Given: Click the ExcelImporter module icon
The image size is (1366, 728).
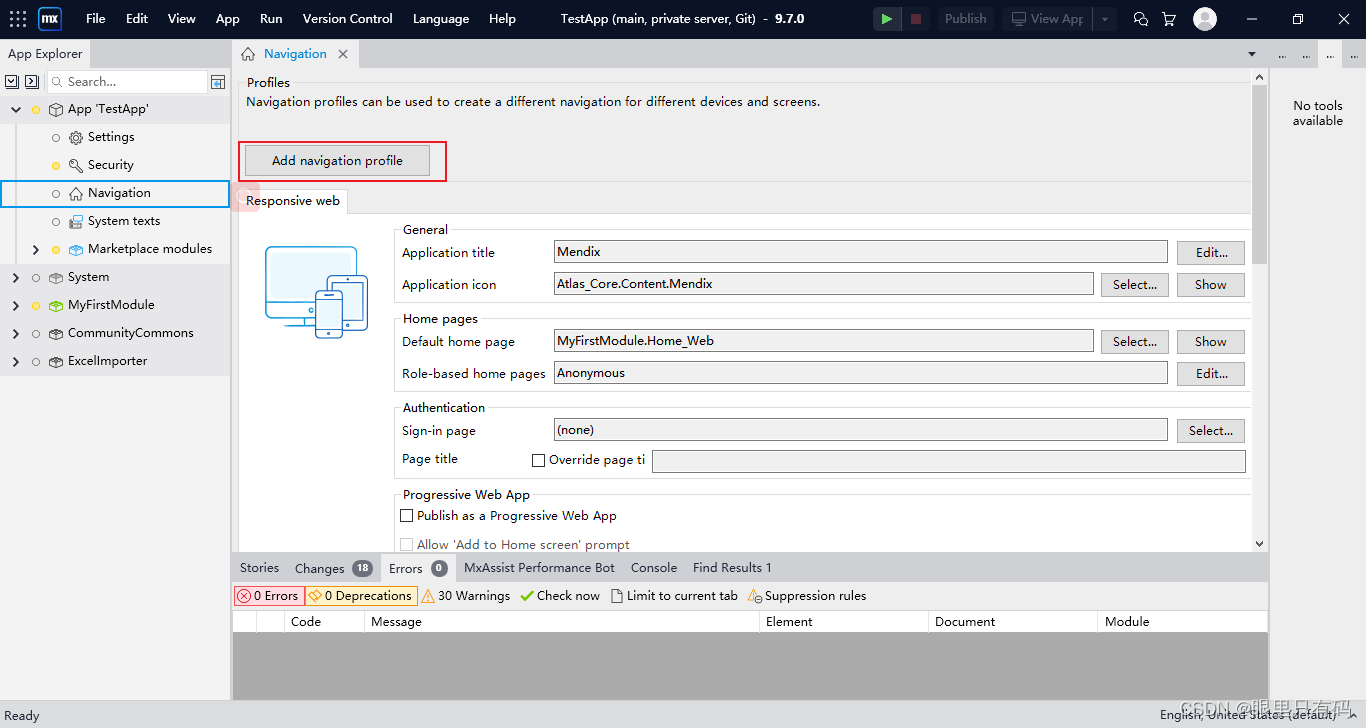Looking at the screenshot, I should pos(56,361).
